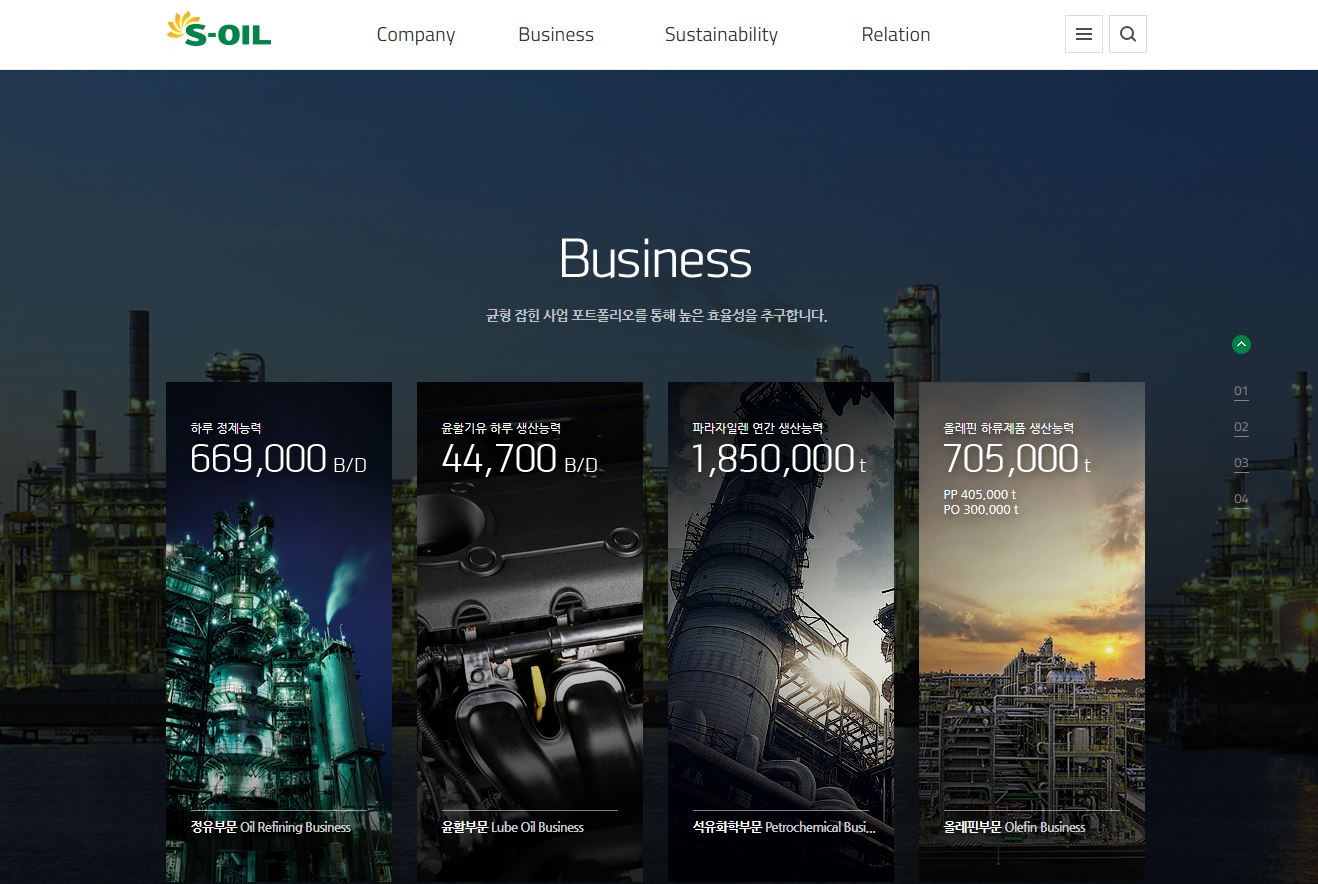Jump to section 01 marker
Image resolution: width=1318 pixels, height=884 pixels.
1241,391
